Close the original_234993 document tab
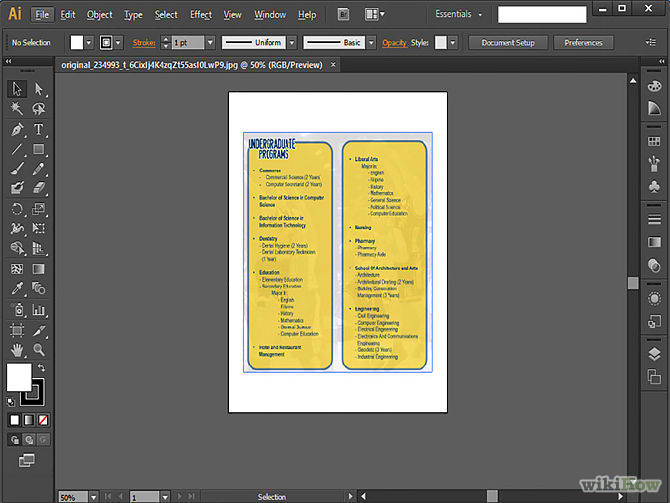The image size is (670, 503). point(333,65)
